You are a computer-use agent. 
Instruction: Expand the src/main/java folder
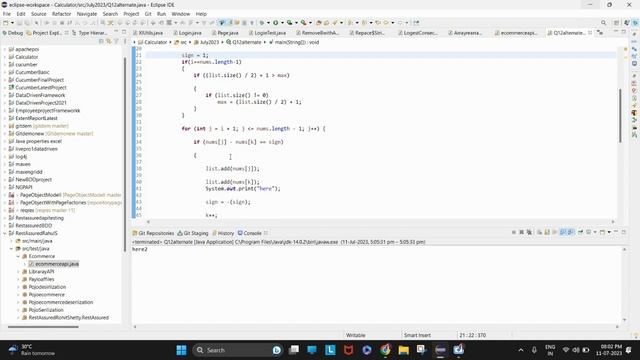(x=11, y=241)
